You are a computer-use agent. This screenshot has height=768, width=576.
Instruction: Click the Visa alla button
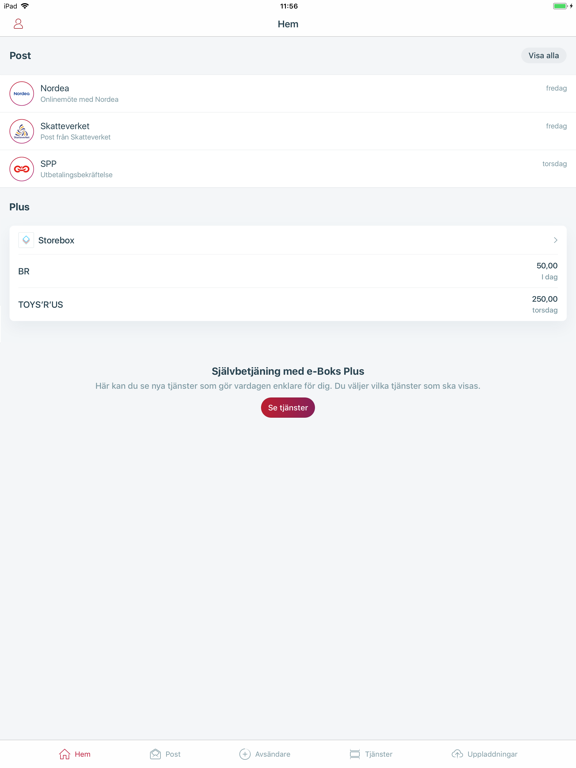543,55
